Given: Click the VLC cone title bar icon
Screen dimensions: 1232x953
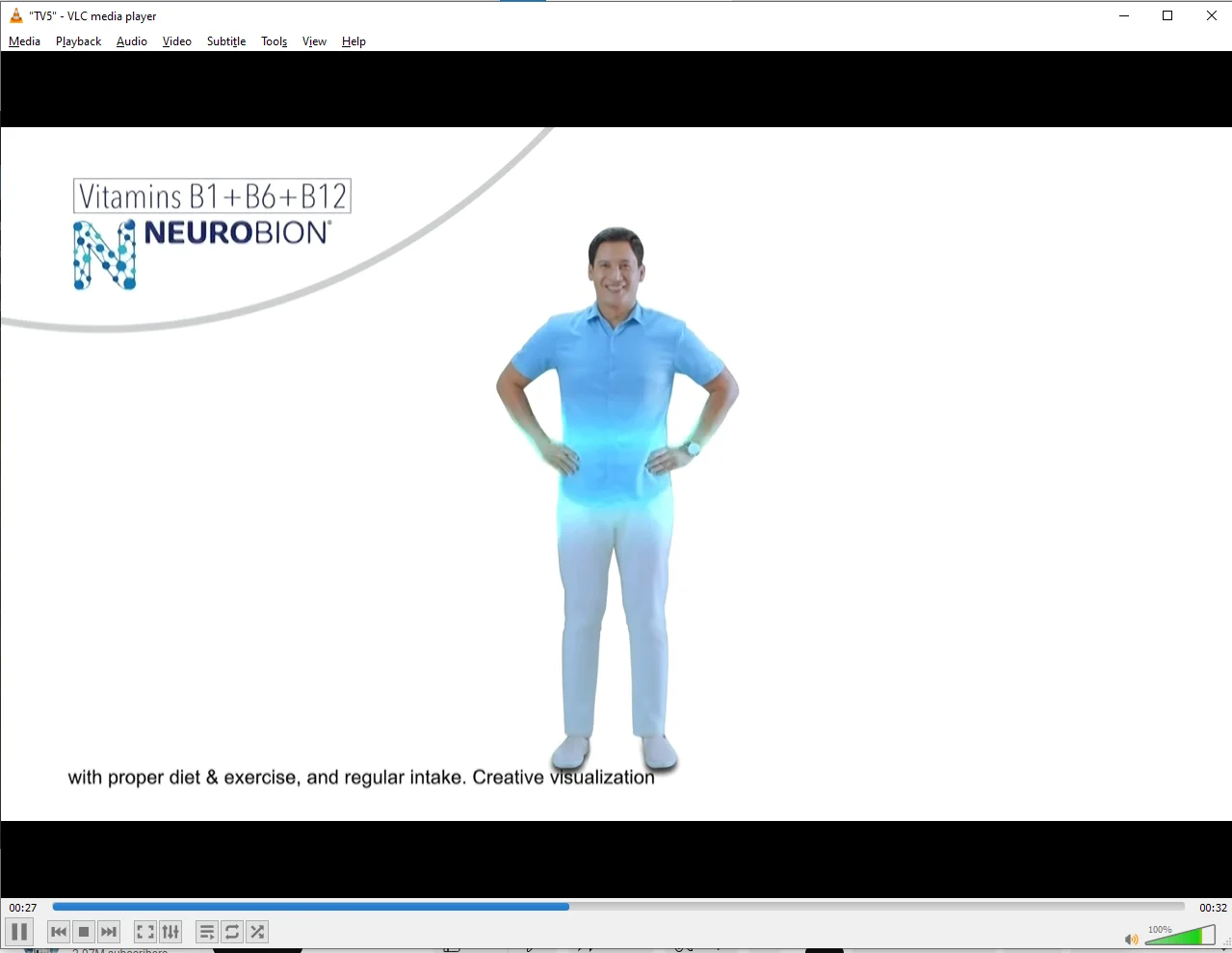Looking at the screenshot, I should [x=15, y=15].
